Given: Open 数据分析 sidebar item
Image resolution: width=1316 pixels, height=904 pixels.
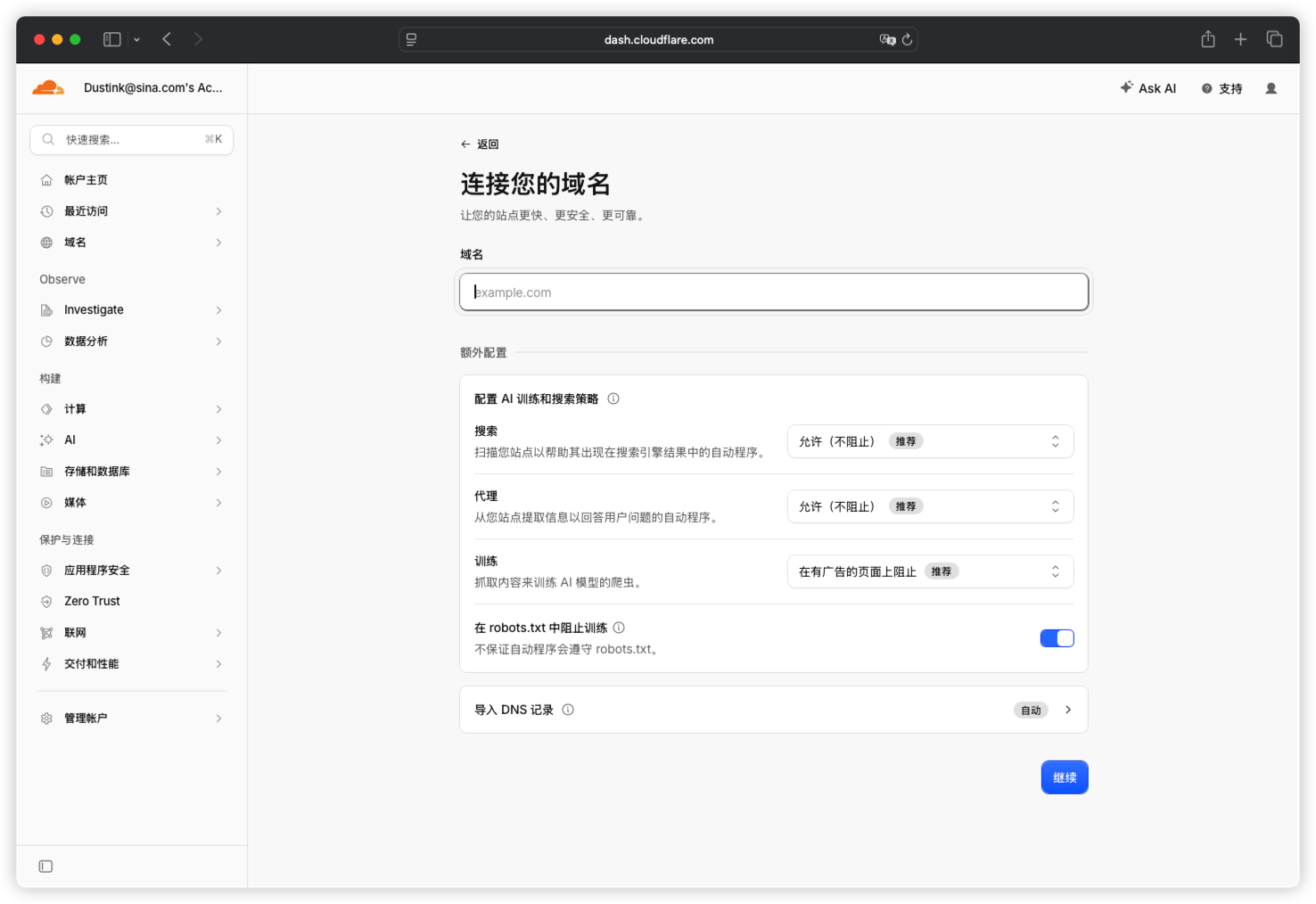Looking at the screenshot, I should point(132,341).
